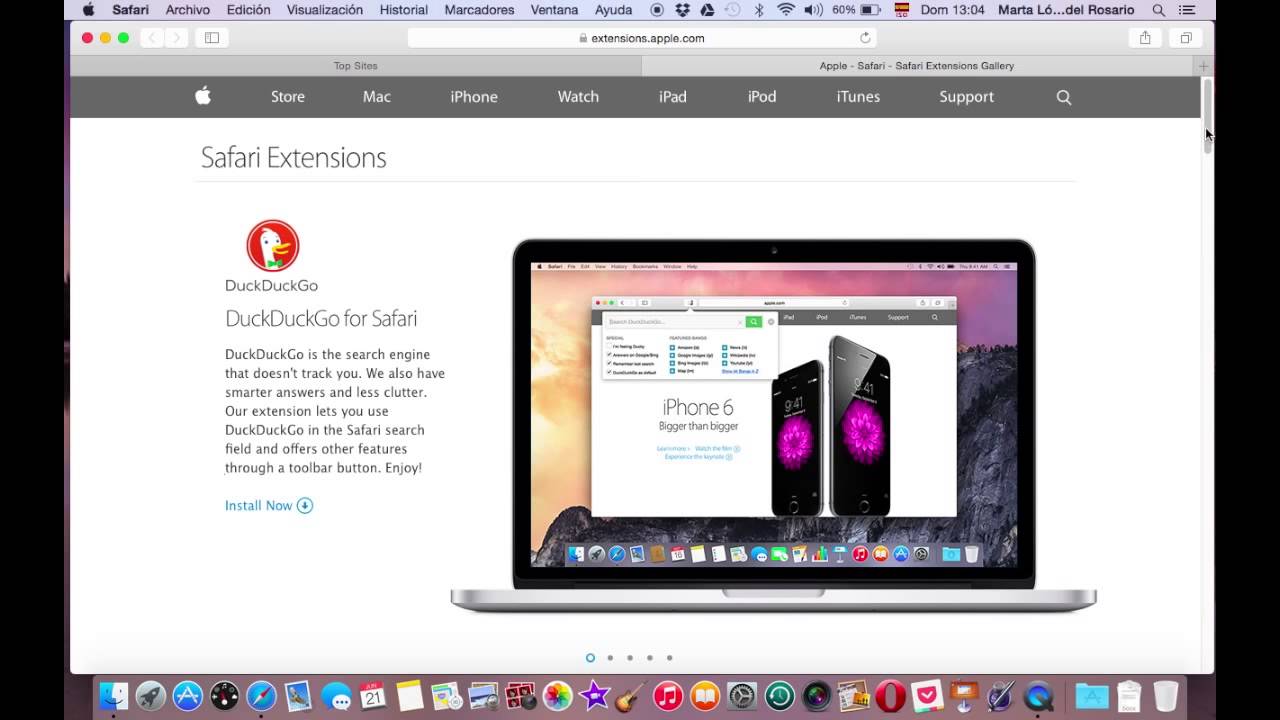Select the first carousel dot
Screen dimensions: 1280x720
(x=590, y=657)
